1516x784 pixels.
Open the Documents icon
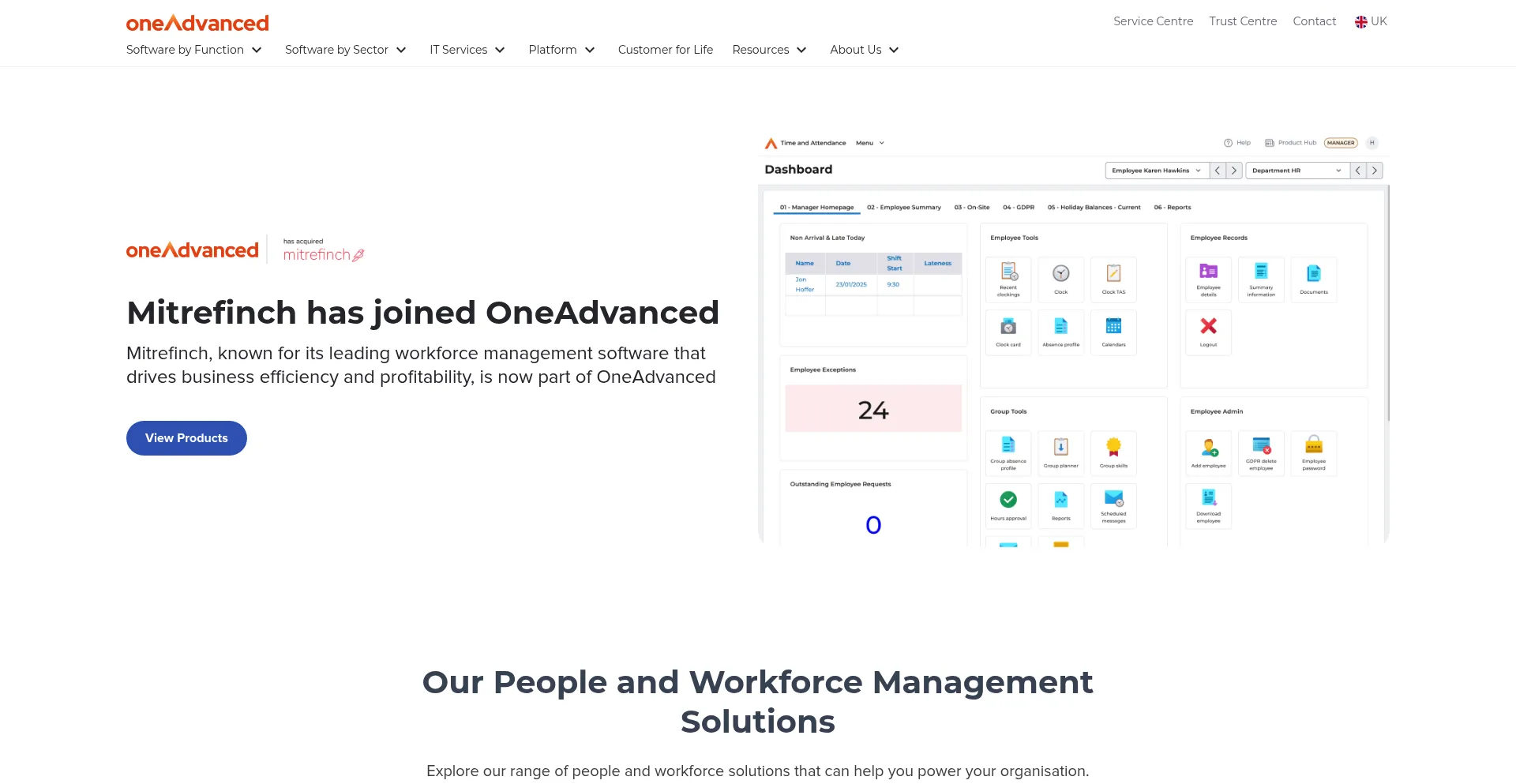pyautogui.click(x=1314, y=279)
